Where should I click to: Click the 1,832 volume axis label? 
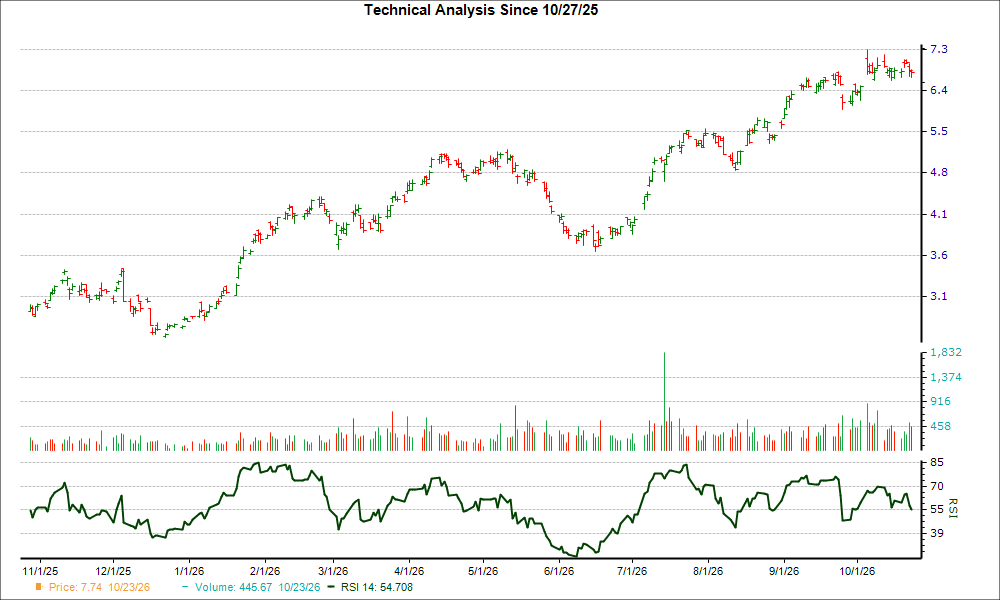point(946,353)
